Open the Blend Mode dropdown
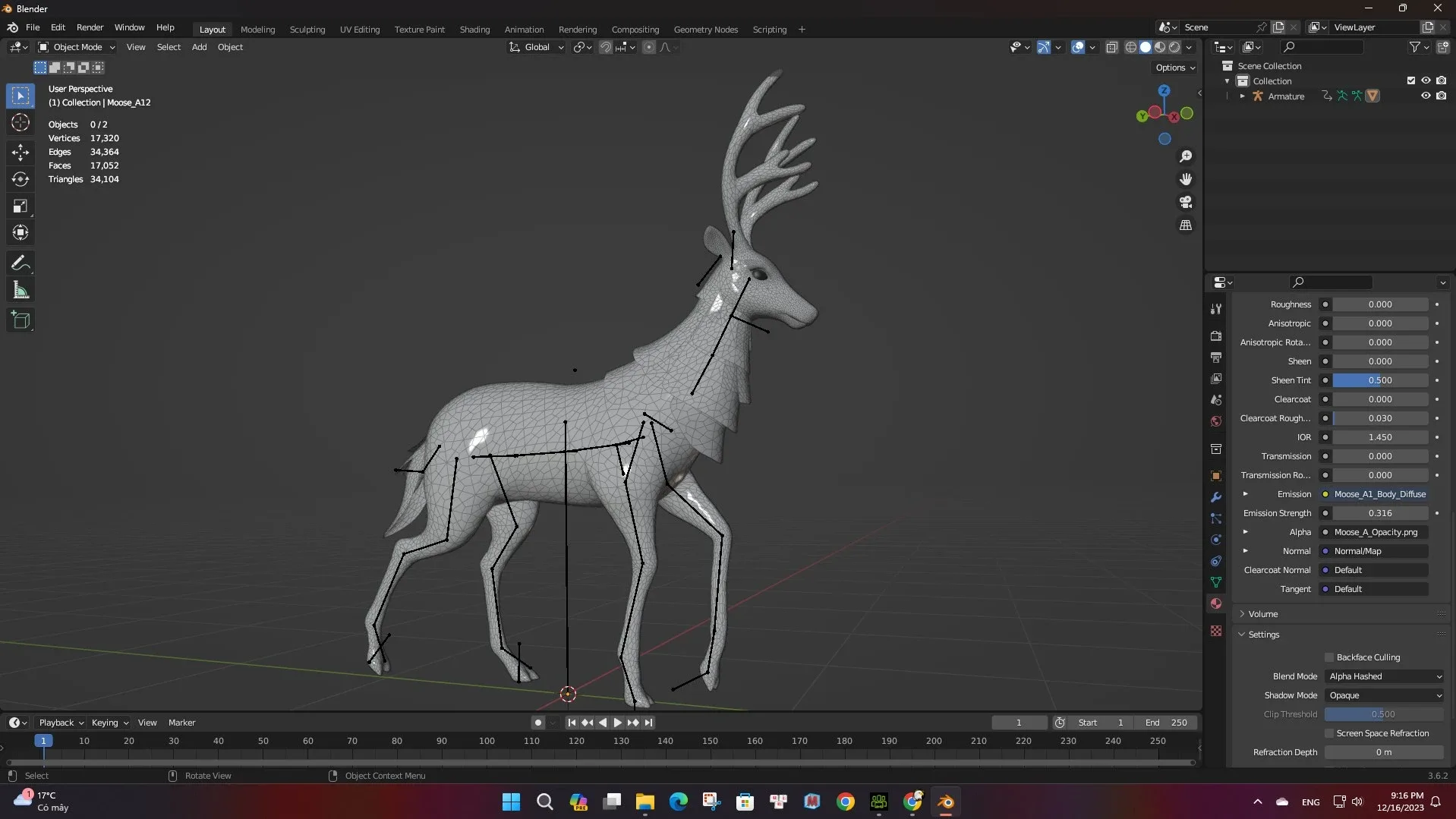1456x819 pixels. (1383, 676)
